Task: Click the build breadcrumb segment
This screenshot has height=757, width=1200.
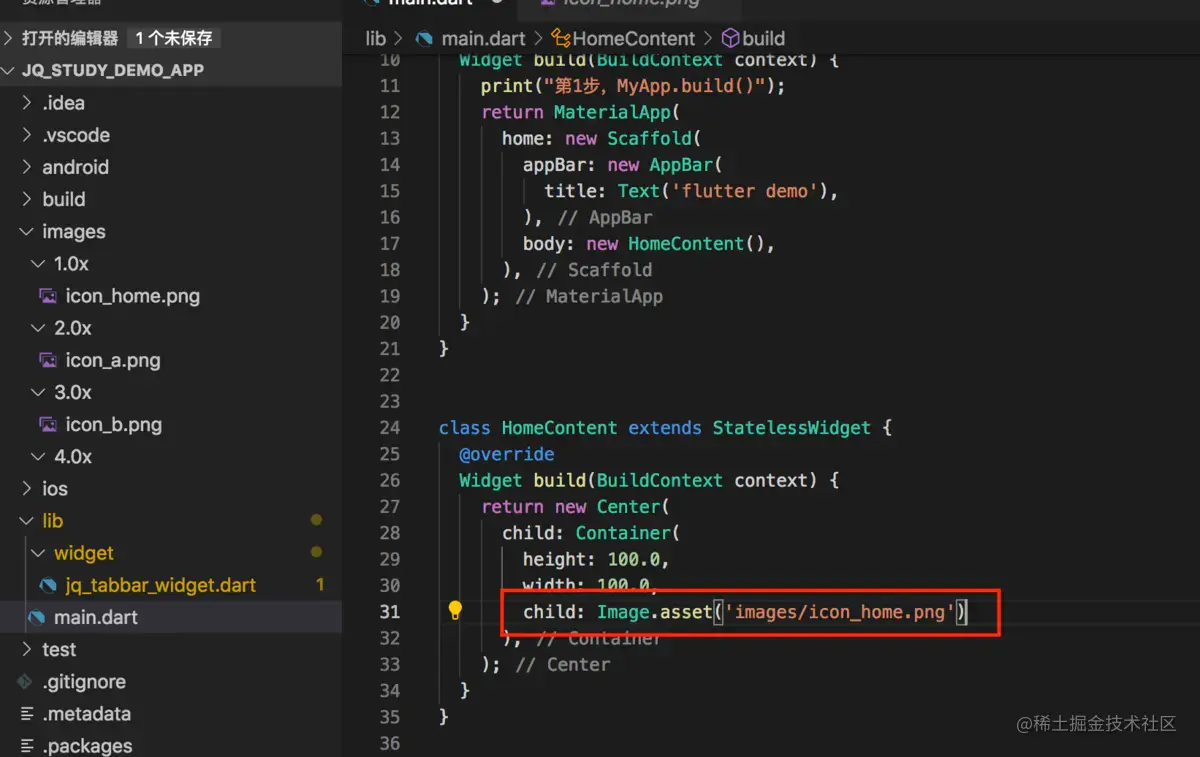Action: point(764,39)
